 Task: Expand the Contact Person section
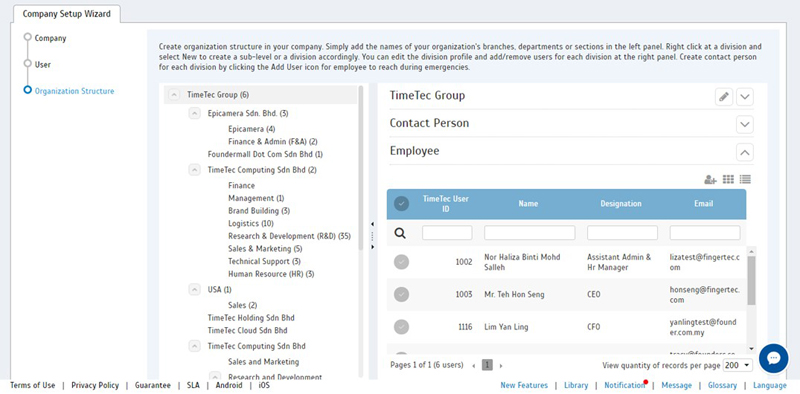tap(745, 124)
